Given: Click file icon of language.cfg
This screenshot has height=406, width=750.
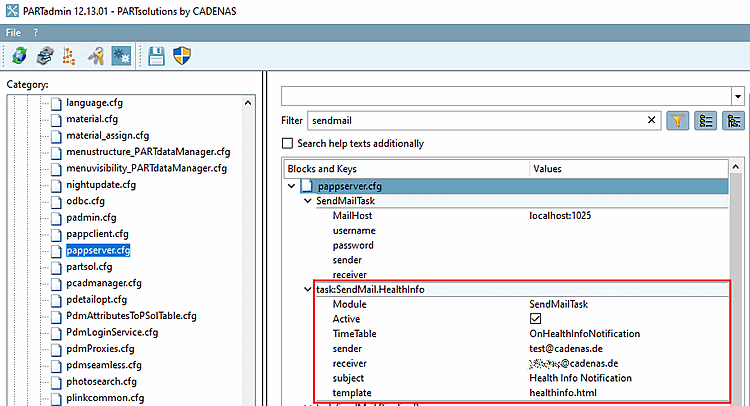Looking at the screenshot, I should point(56,103).
